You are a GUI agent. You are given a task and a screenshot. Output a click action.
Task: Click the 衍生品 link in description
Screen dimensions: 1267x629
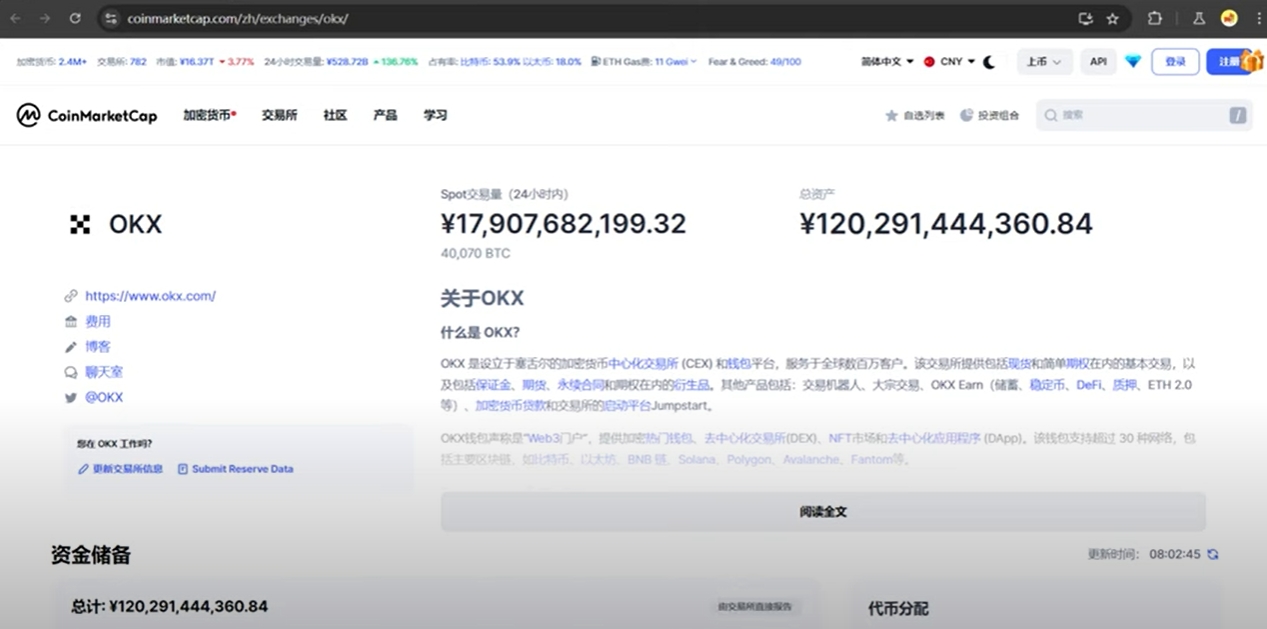point(692,385)
